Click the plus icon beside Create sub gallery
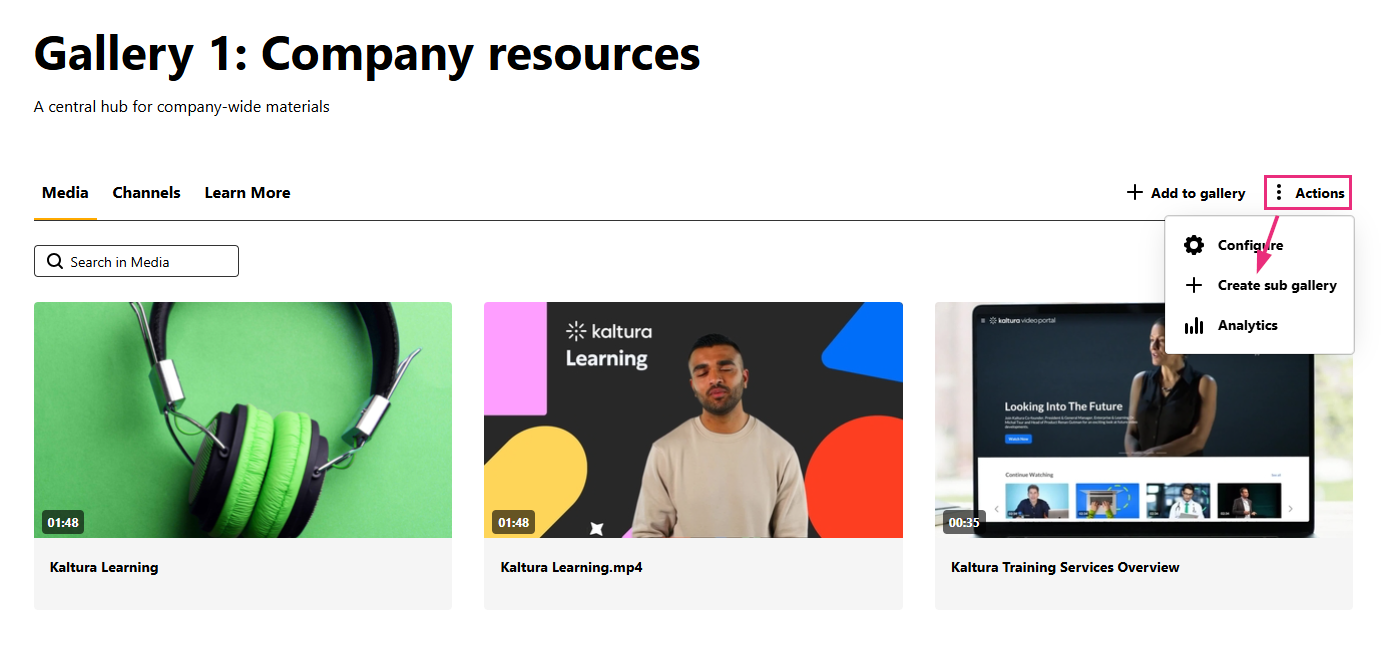Image resolution: width=1396 pixels, height=654 pixels. click(x=1193, y=285)
